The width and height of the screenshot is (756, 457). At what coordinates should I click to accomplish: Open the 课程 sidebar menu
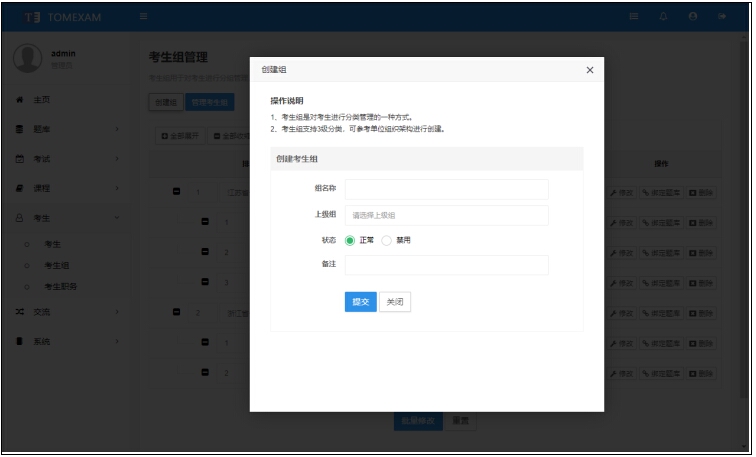tap(41, 188)
